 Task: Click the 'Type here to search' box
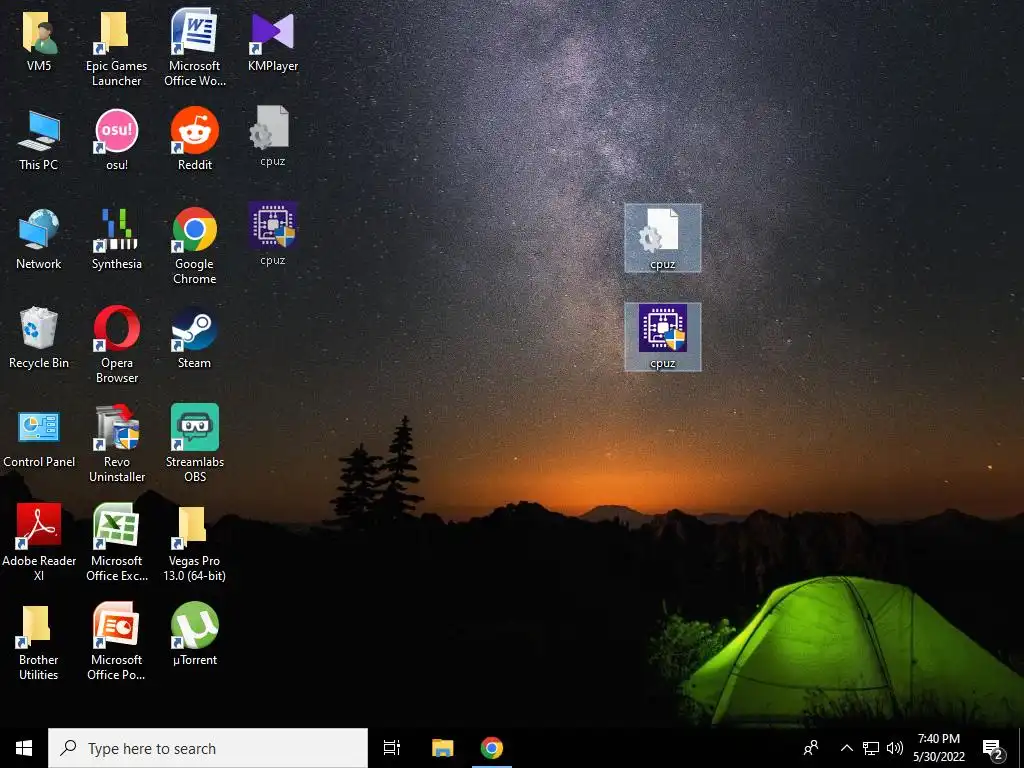click(208, 748)
